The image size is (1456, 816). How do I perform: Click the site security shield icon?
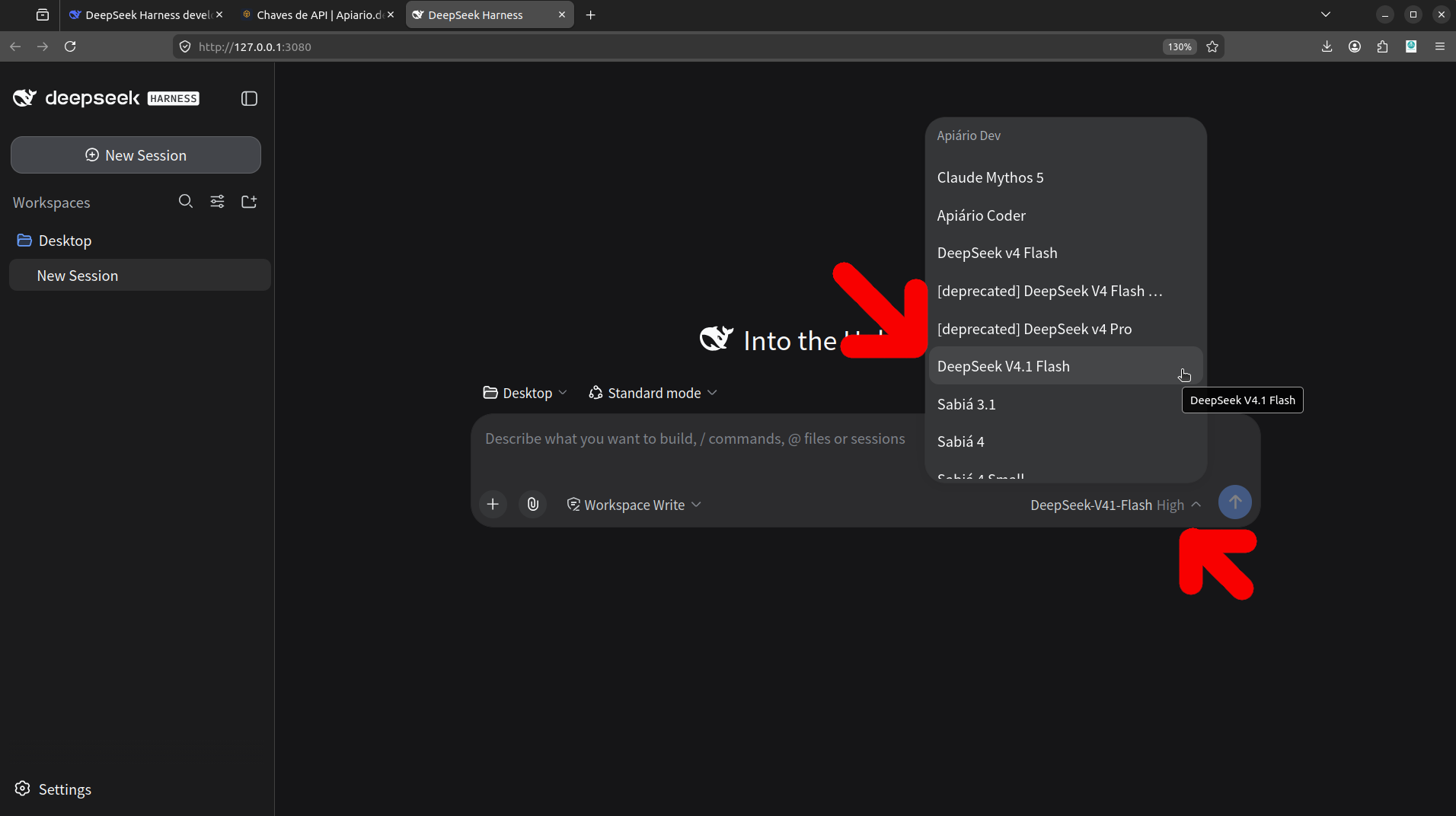pos(184,46)
